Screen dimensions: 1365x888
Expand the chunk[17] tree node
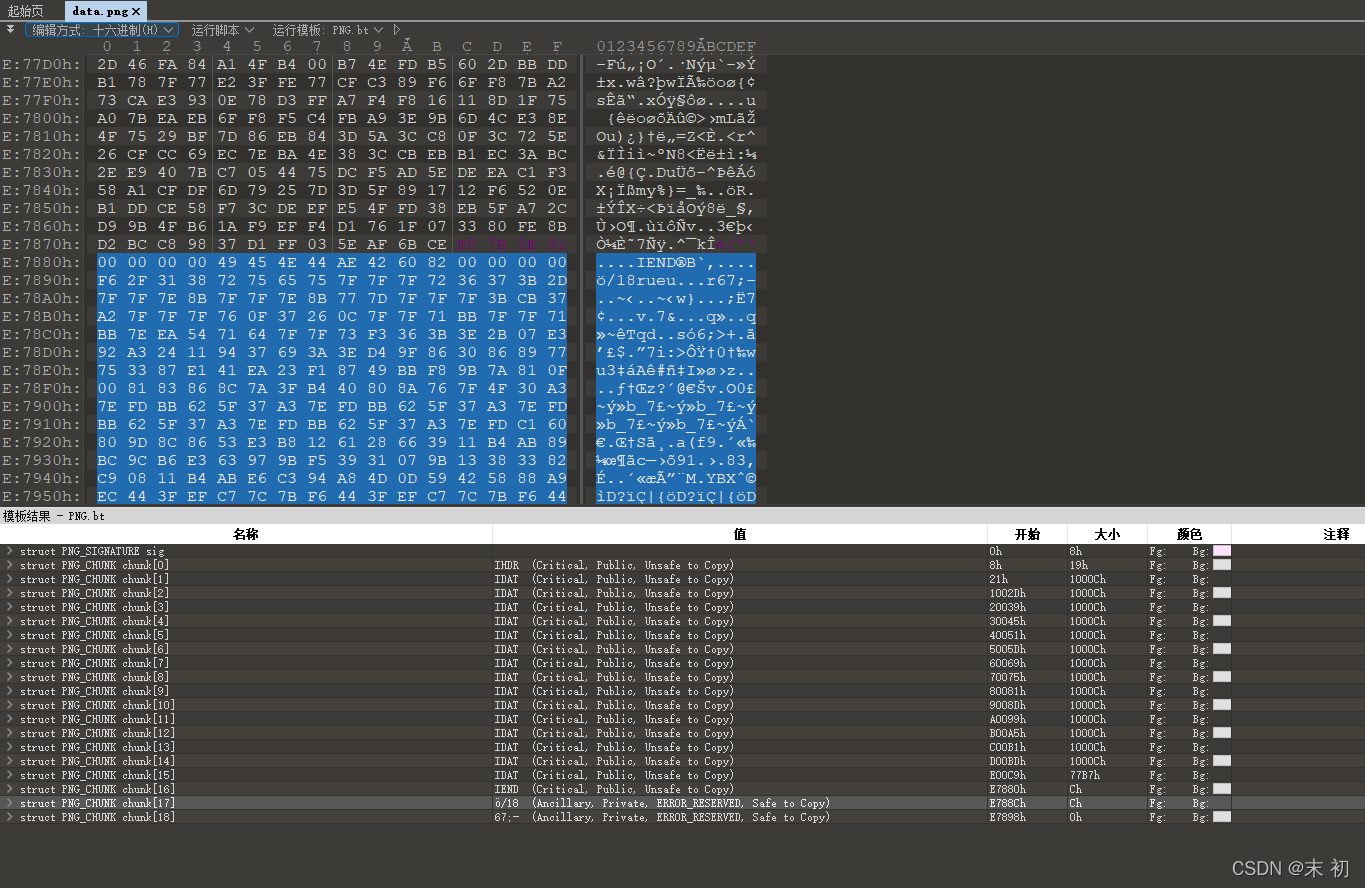(x=9, y=803)
